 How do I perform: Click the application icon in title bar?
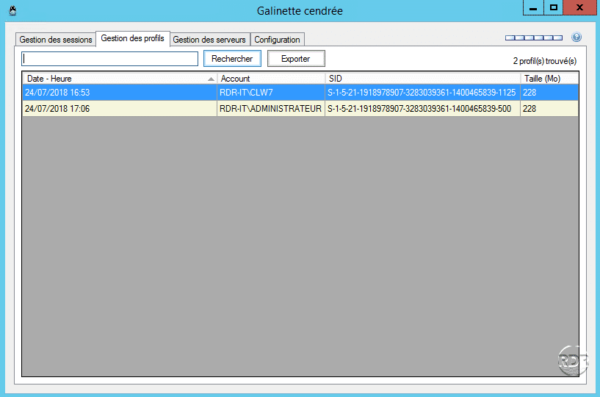coord(13,10)
